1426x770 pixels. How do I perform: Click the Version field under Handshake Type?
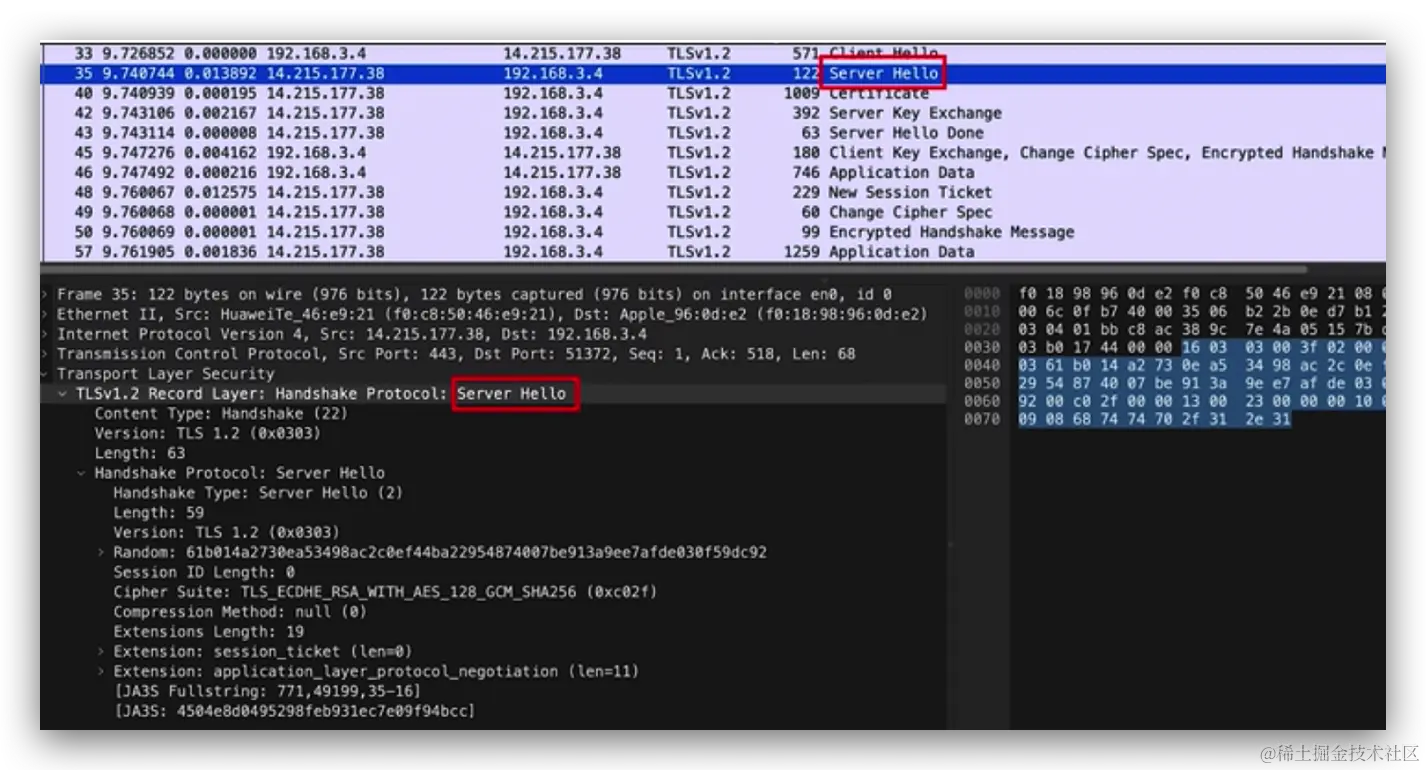click(226, 532)
